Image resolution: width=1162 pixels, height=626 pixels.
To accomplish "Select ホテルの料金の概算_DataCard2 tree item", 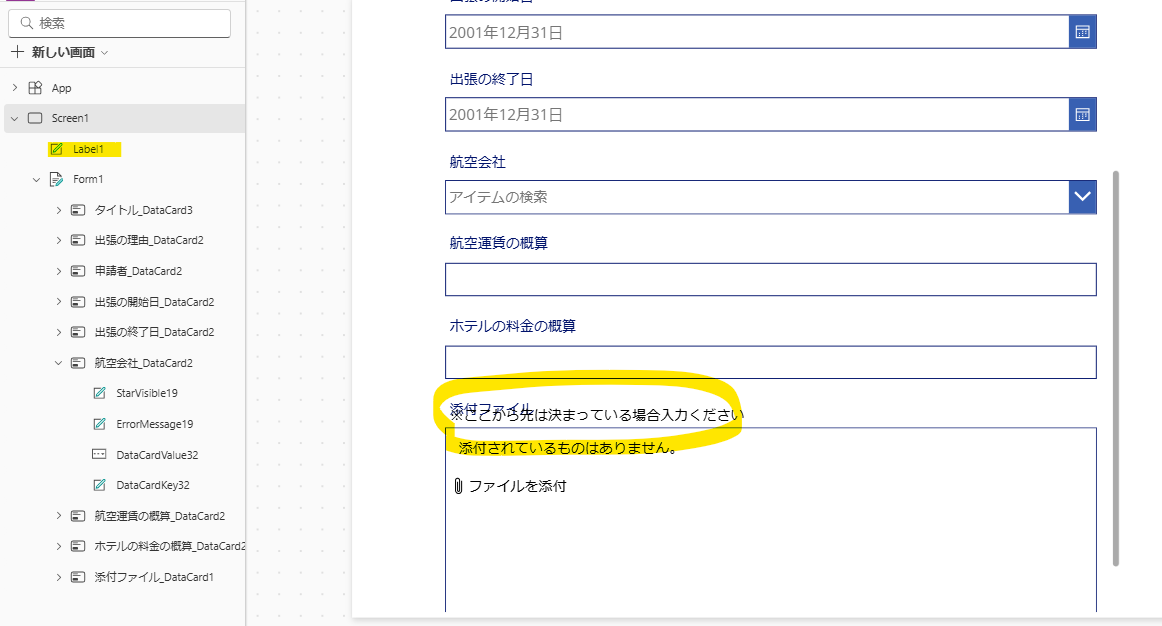I will (170, 546).
